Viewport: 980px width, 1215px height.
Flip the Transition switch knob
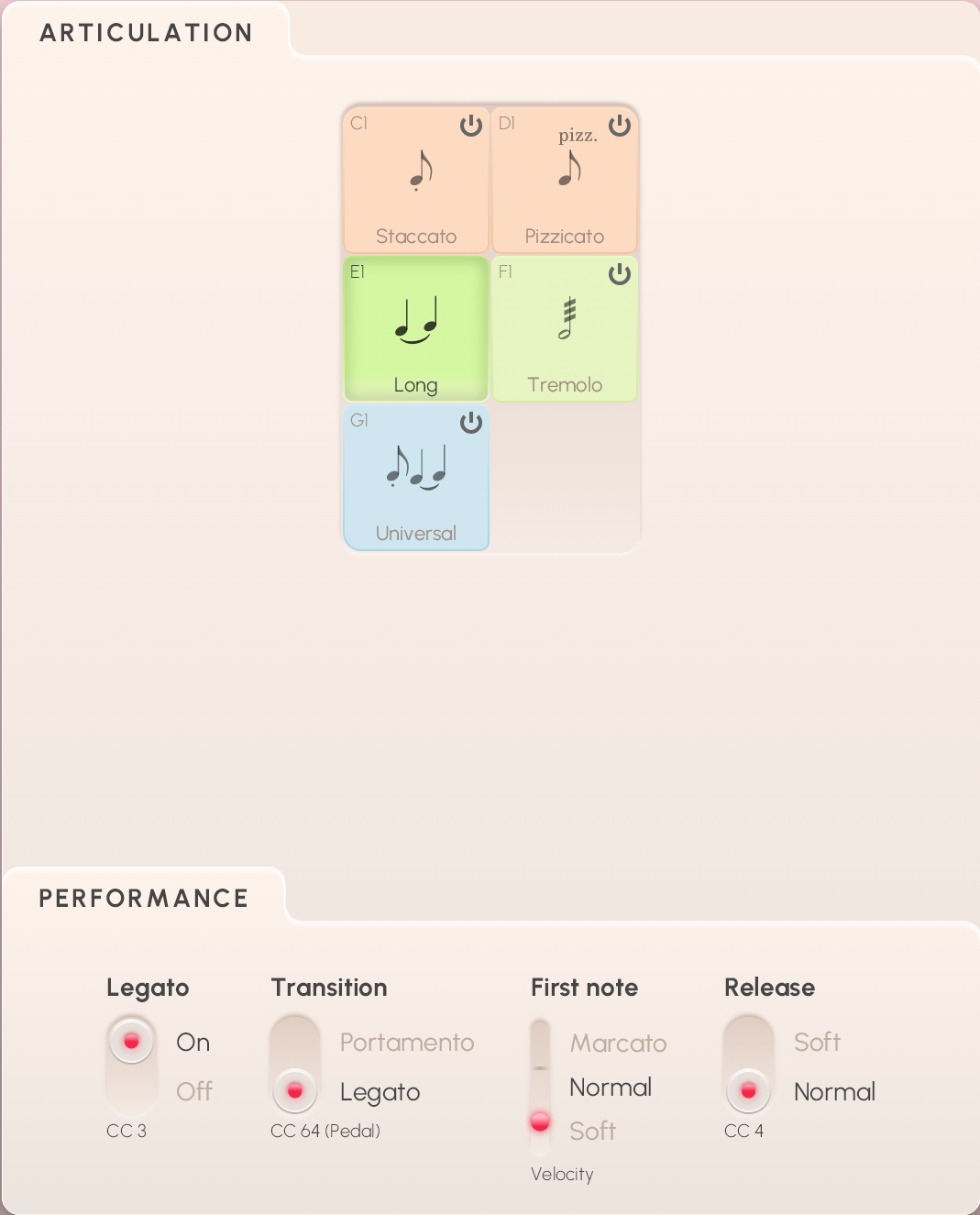pyautogui.click(x=294, y=1091)
